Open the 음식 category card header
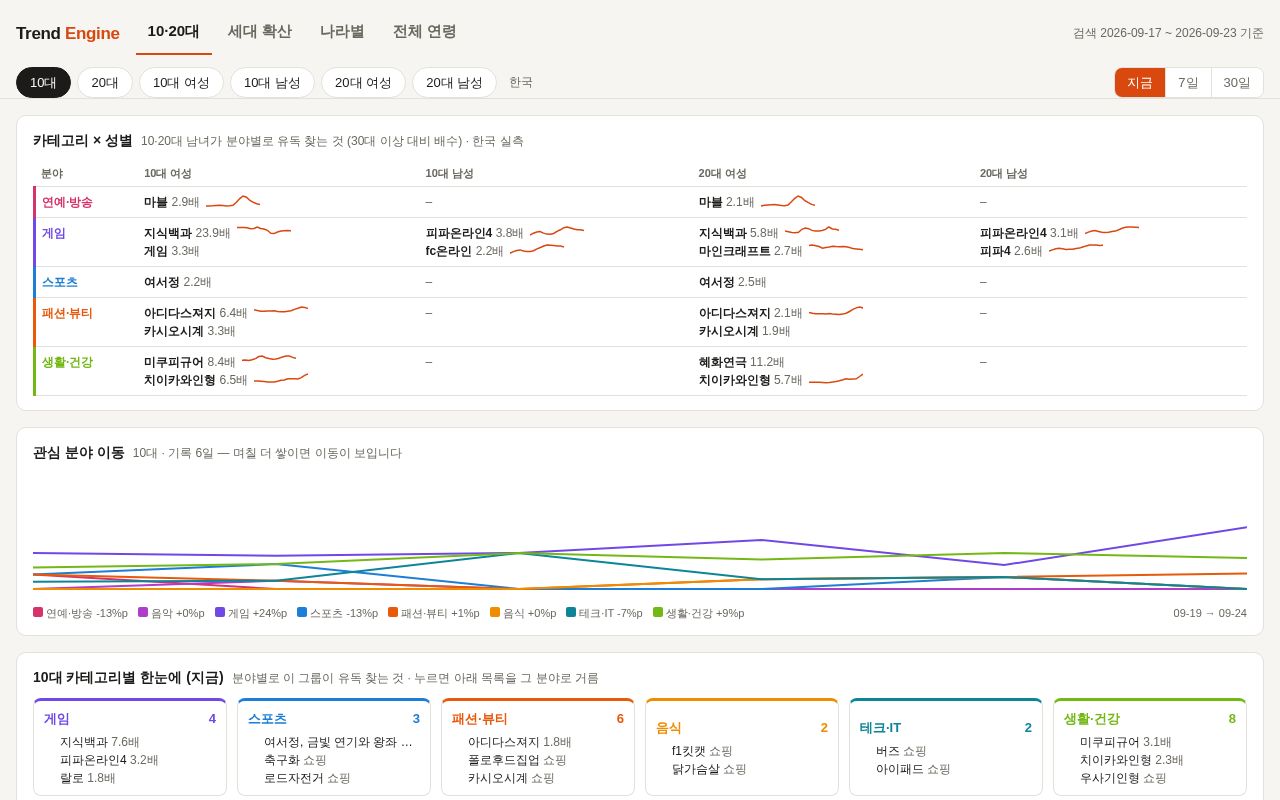The height and width of the screenshot is (800, 1280). [x=742, y=727]
